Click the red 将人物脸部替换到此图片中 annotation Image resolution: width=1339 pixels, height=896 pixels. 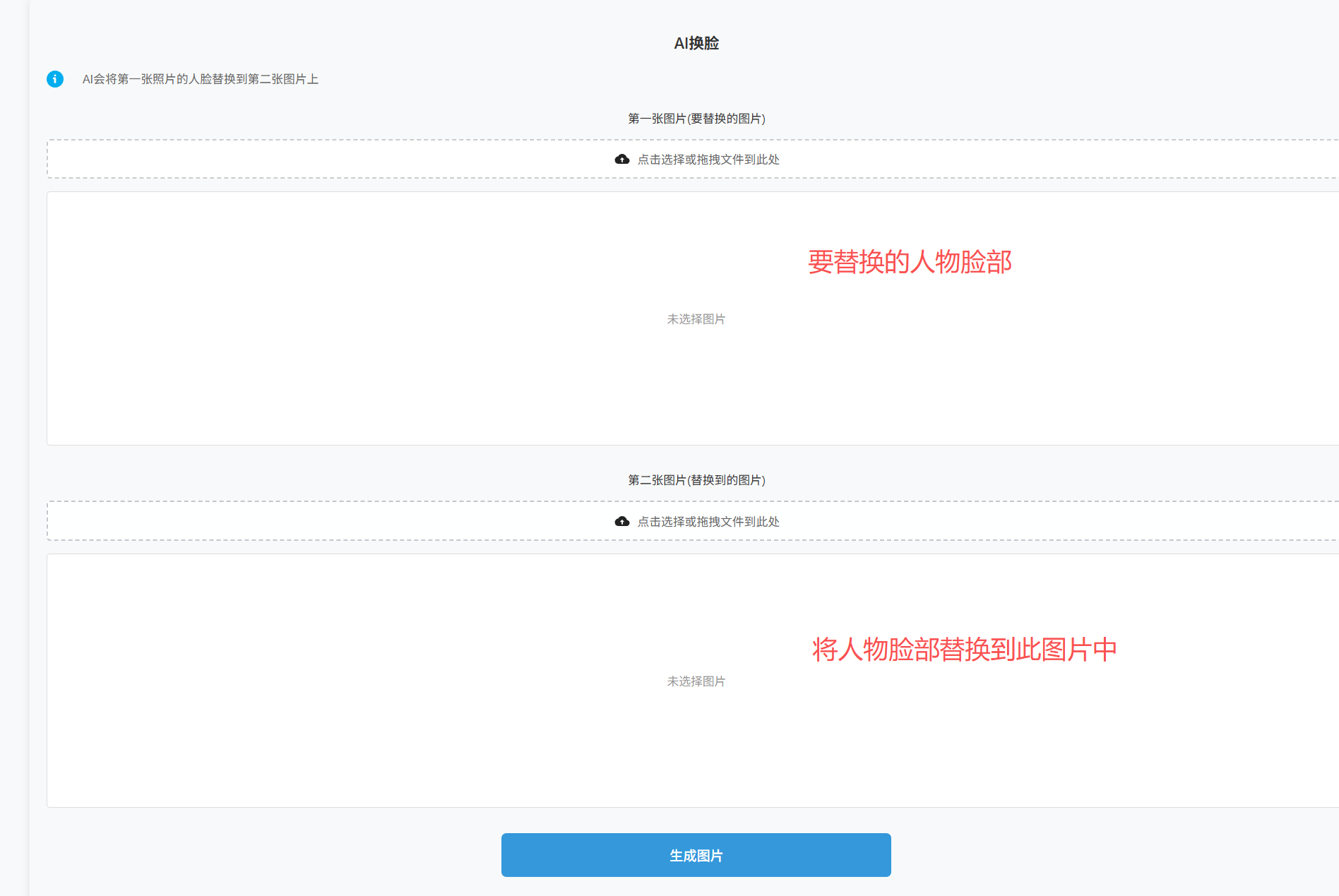point(965,650)
